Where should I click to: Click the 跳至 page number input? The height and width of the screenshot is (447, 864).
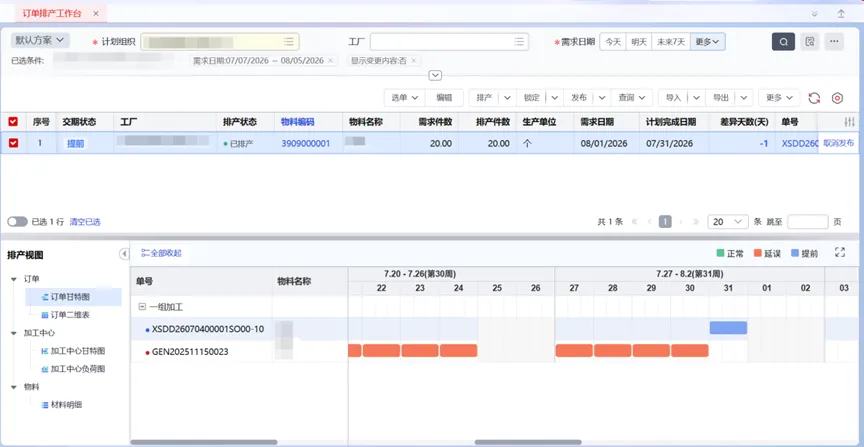tap(807, 222)
